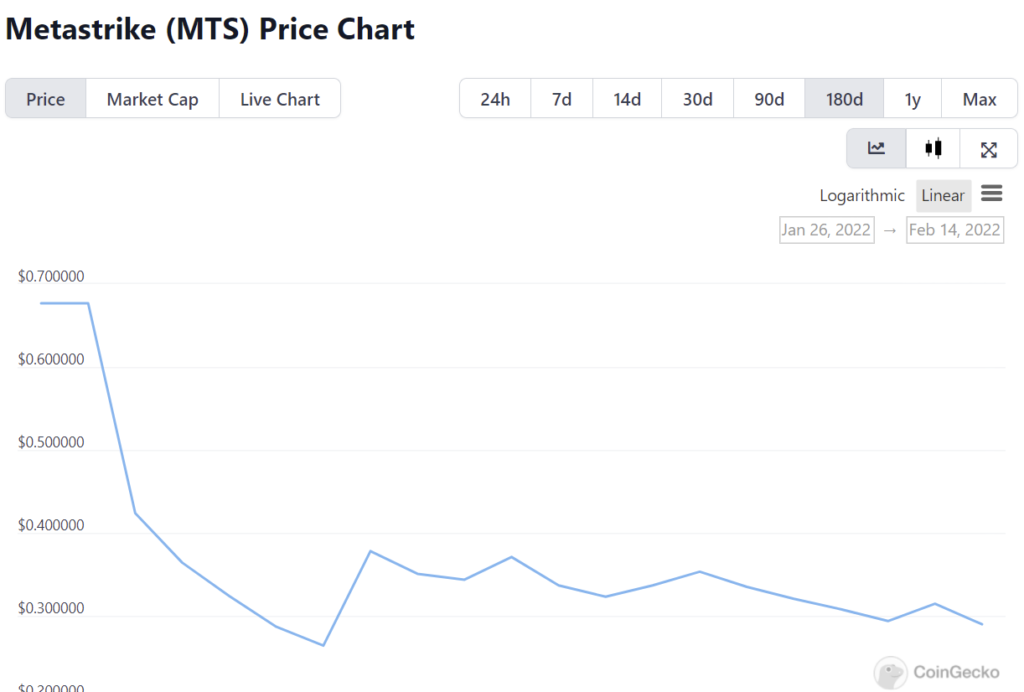Choose the 30d time range
The height and width of the screenshot is (692, 1024).
pyautogui.click(x=697, y=99)
